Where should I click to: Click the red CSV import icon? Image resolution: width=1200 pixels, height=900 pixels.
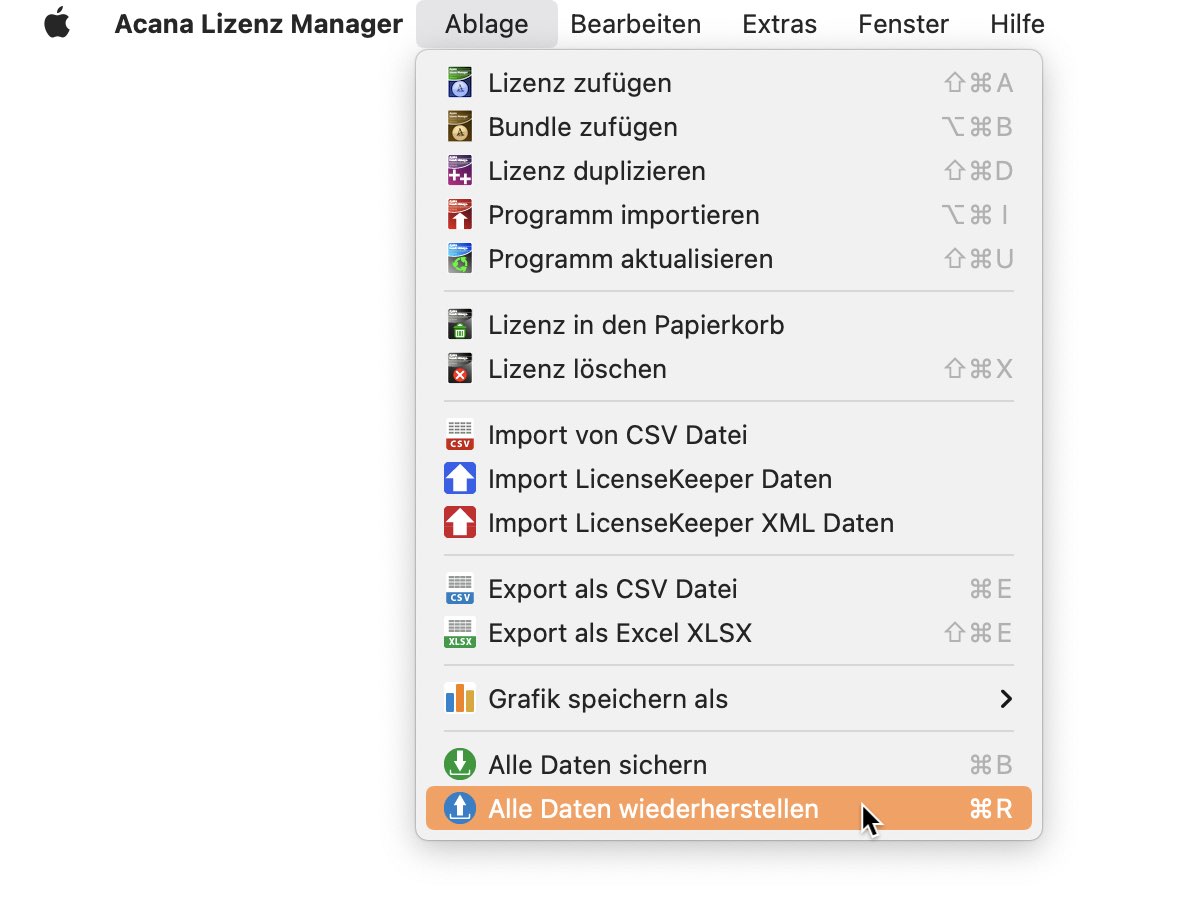coord(460,435)
